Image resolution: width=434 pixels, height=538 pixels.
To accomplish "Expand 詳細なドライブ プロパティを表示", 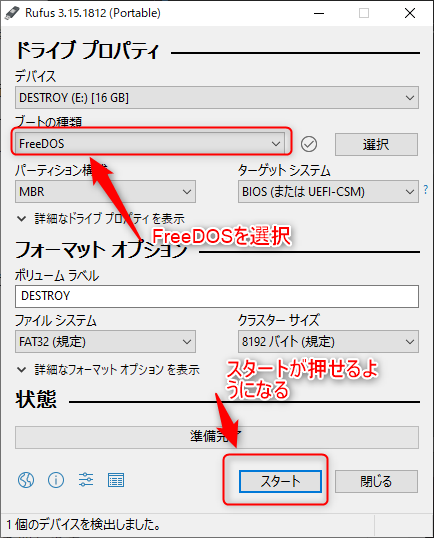I will (x=101, y=219).
